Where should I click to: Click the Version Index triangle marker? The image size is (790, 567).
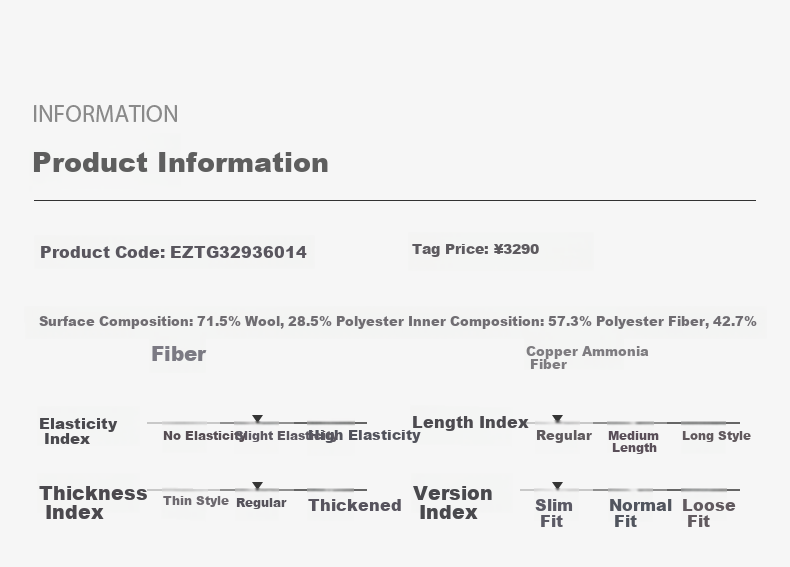tap(557, 486)
